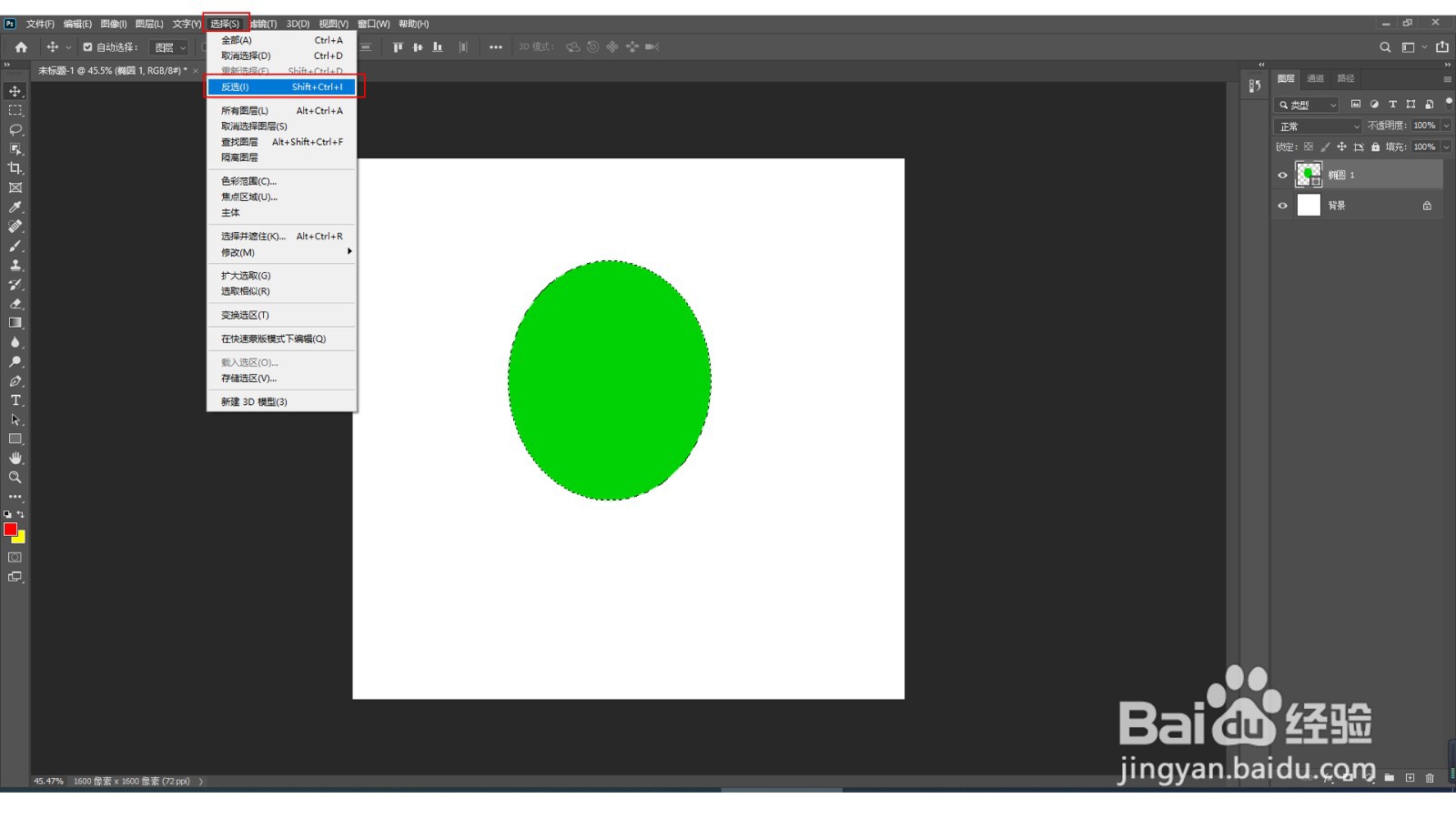This screenshot has width=1456, height=819.
Task: Click align top edges icon
Action: point(398,47)
